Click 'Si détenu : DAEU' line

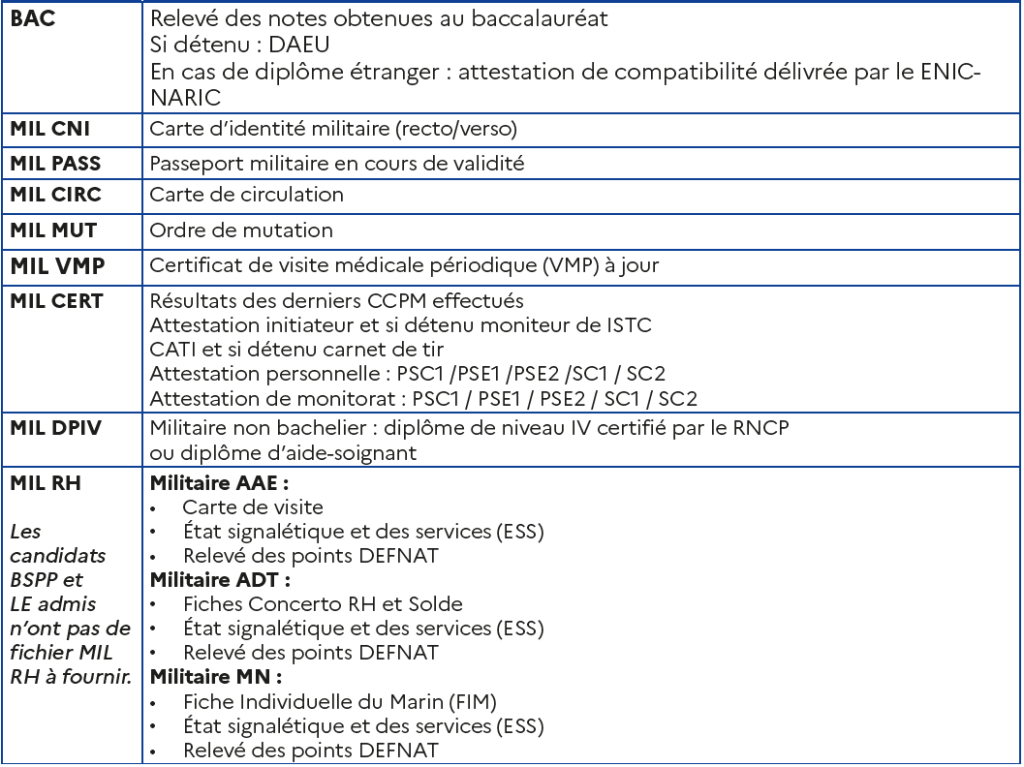click(240, 44)
